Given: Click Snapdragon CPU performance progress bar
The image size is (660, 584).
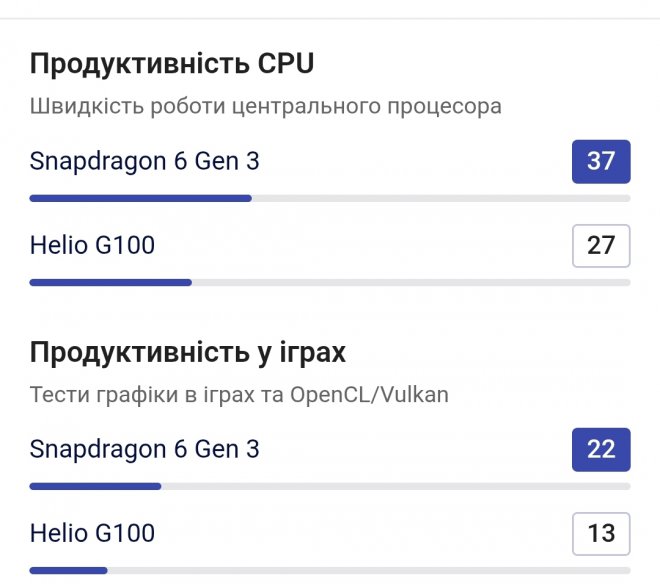Looking at the screenshot, I should (x=140, y=198).
